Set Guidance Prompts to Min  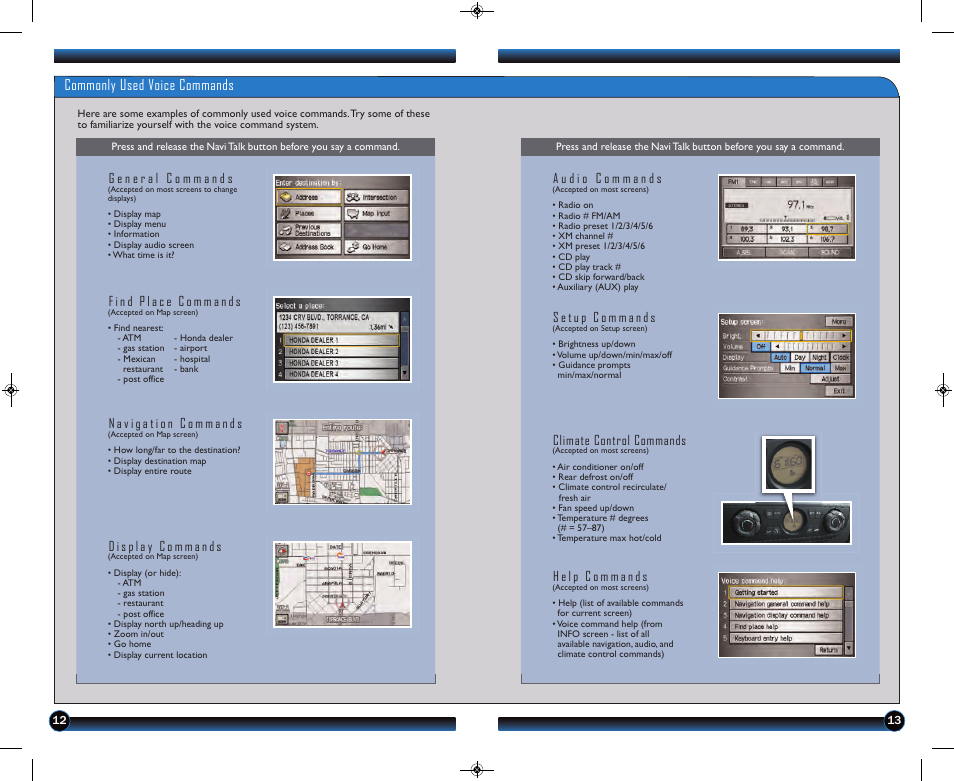[790, 368]
